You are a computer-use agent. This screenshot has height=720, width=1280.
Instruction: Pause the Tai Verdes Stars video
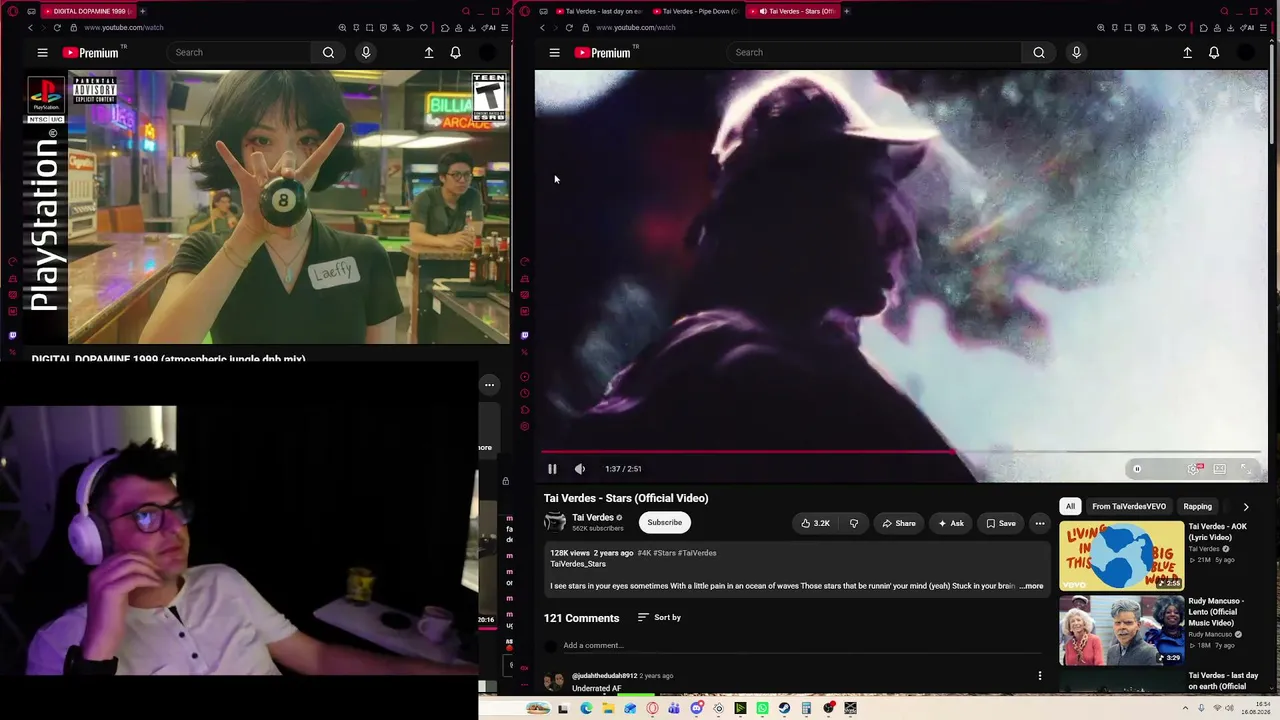point(552,469)
